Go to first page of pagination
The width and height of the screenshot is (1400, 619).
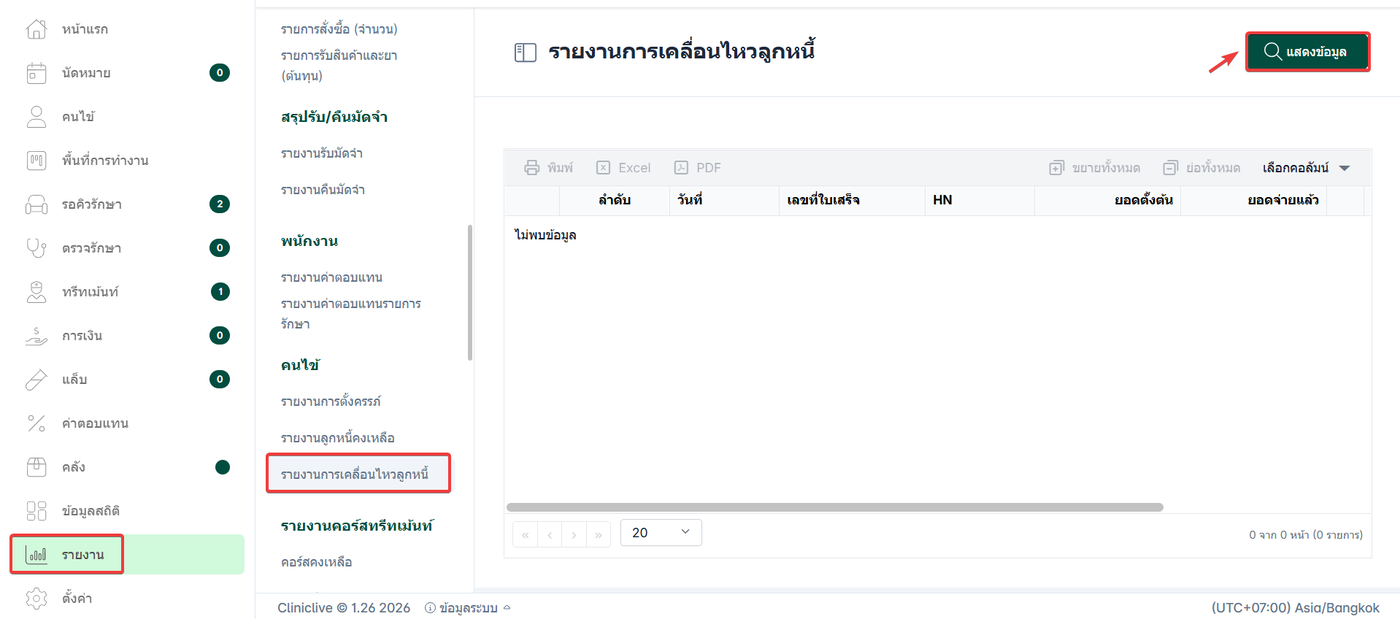(x=525, y=534)
